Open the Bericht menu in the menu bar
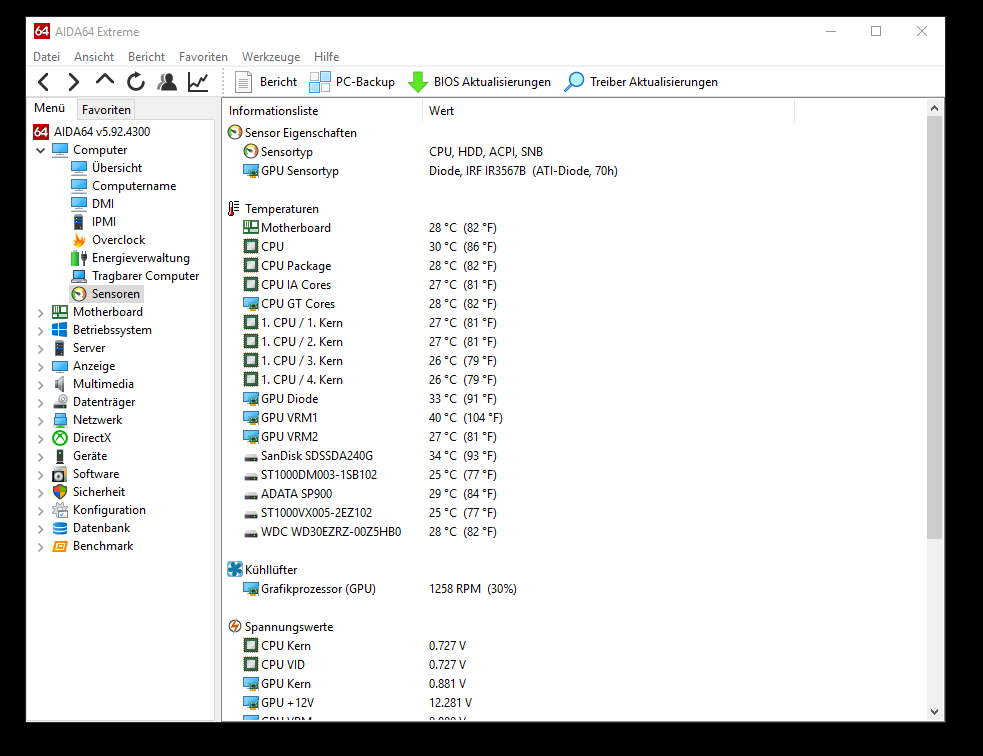983x756 pixels. [x=146, y=56]
